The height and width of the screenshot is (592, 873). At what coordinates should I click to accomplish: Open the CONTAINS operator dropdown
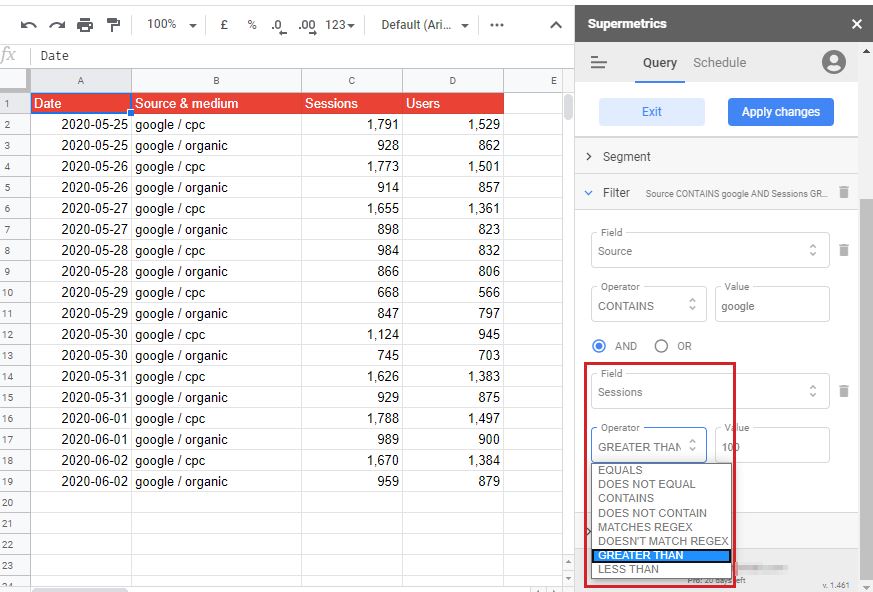pyautogui.click(x=648, y=306)
